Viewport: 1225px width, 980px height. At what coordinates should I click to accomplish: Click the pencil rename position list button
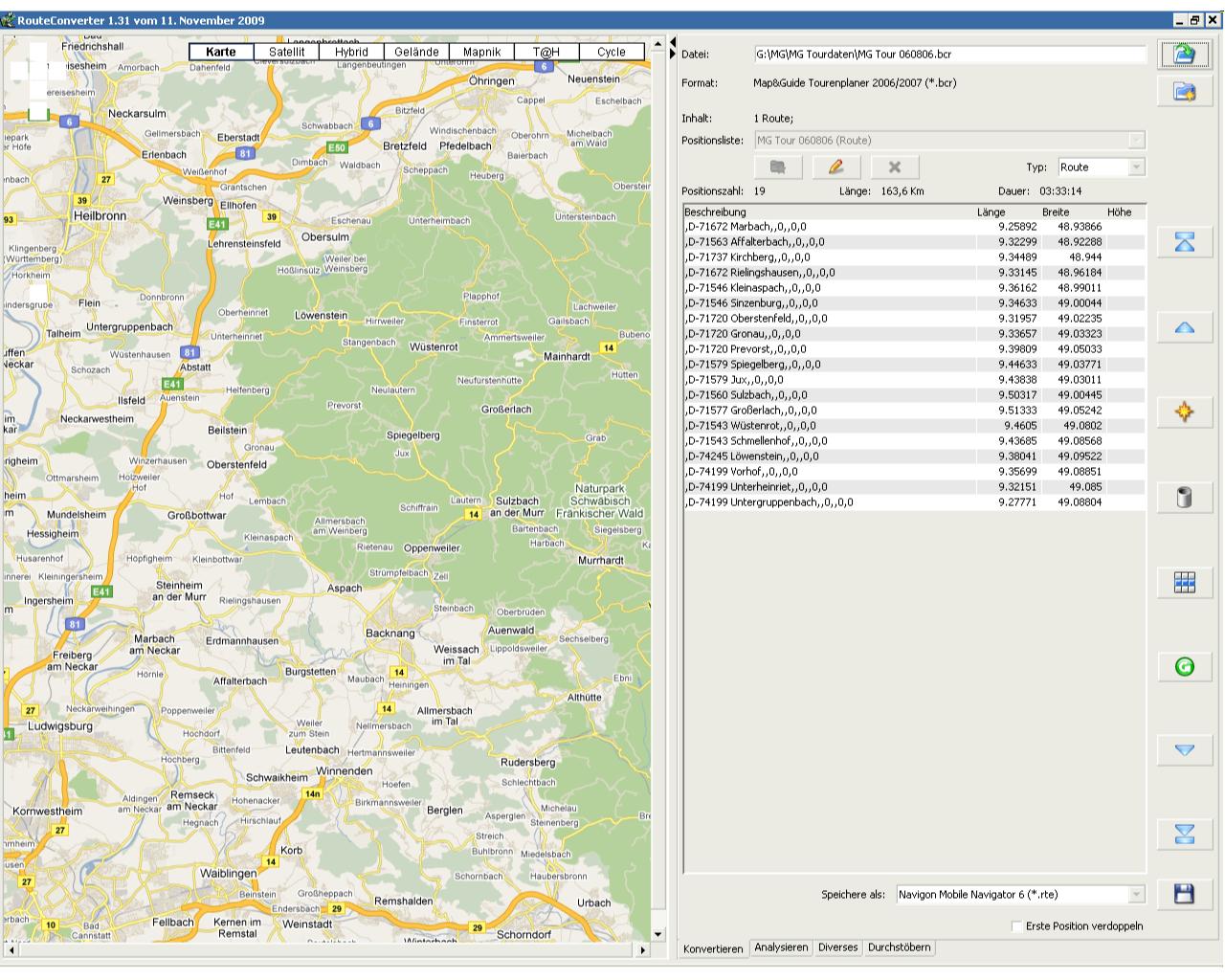[x=835, y=167]
